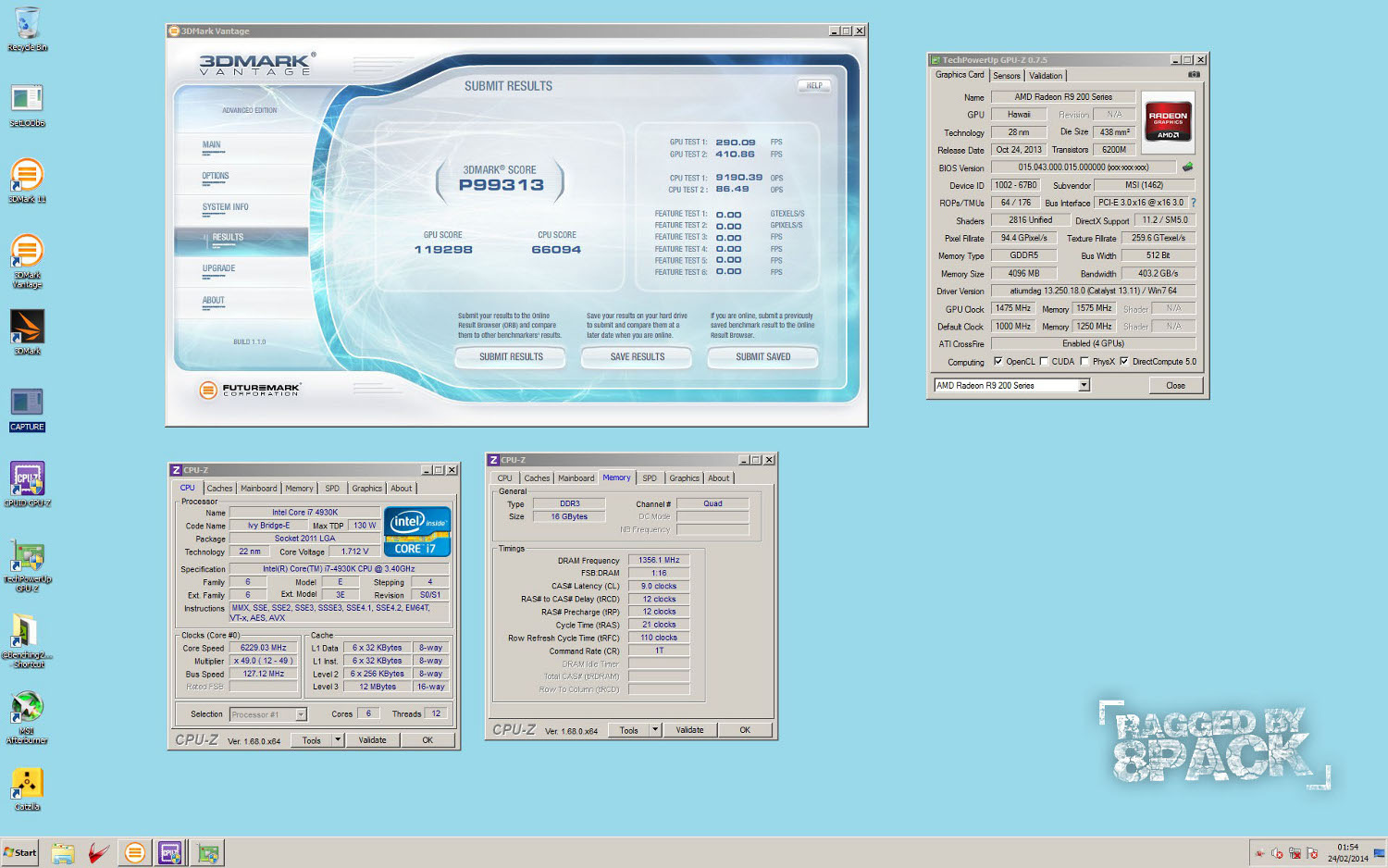The width and height of the screenshot is (1388, 868).
Task: Toggle the DirectCompute 5.0 checkbox
Action: tap(1123, 362)
